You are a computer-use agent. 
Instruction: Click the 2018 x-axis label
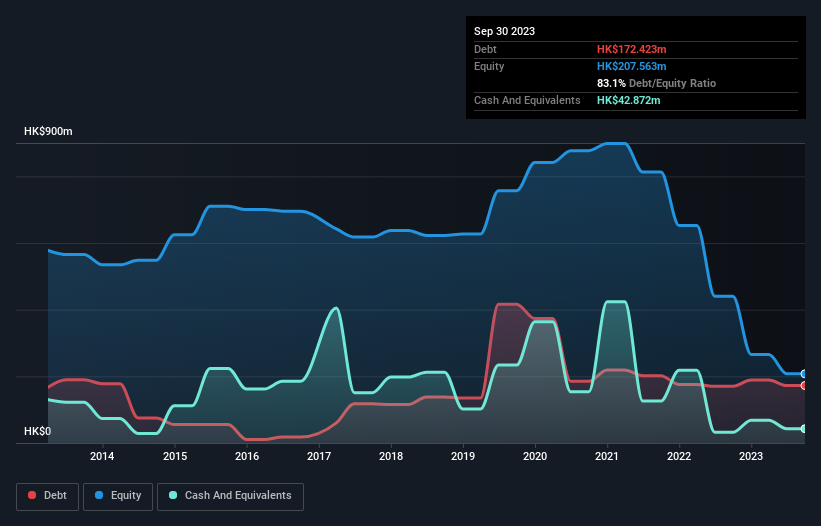pos(391,456)
